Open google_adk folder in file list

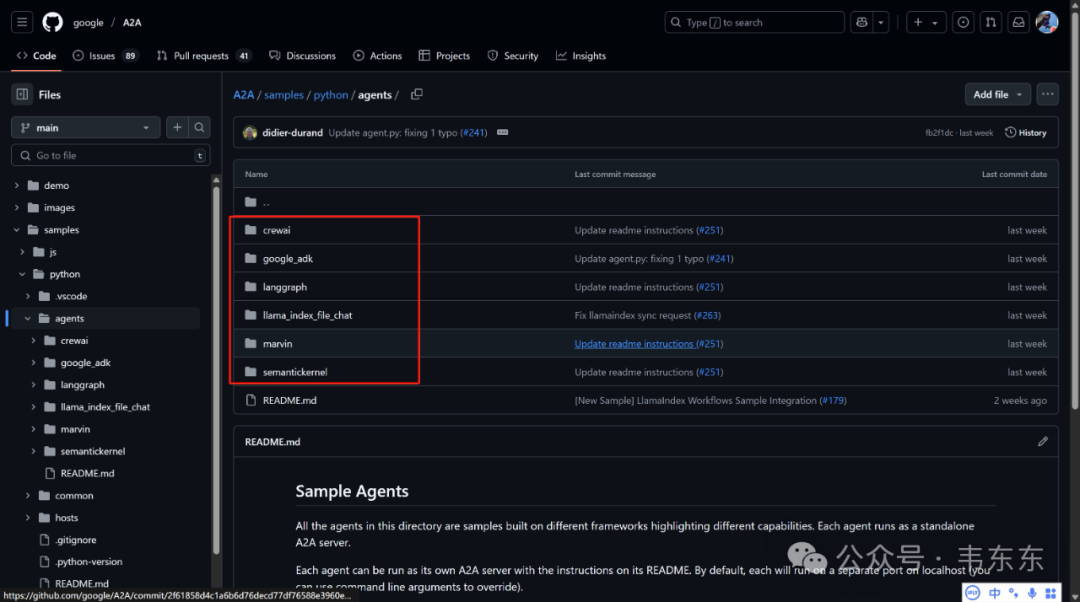(288, 259)
